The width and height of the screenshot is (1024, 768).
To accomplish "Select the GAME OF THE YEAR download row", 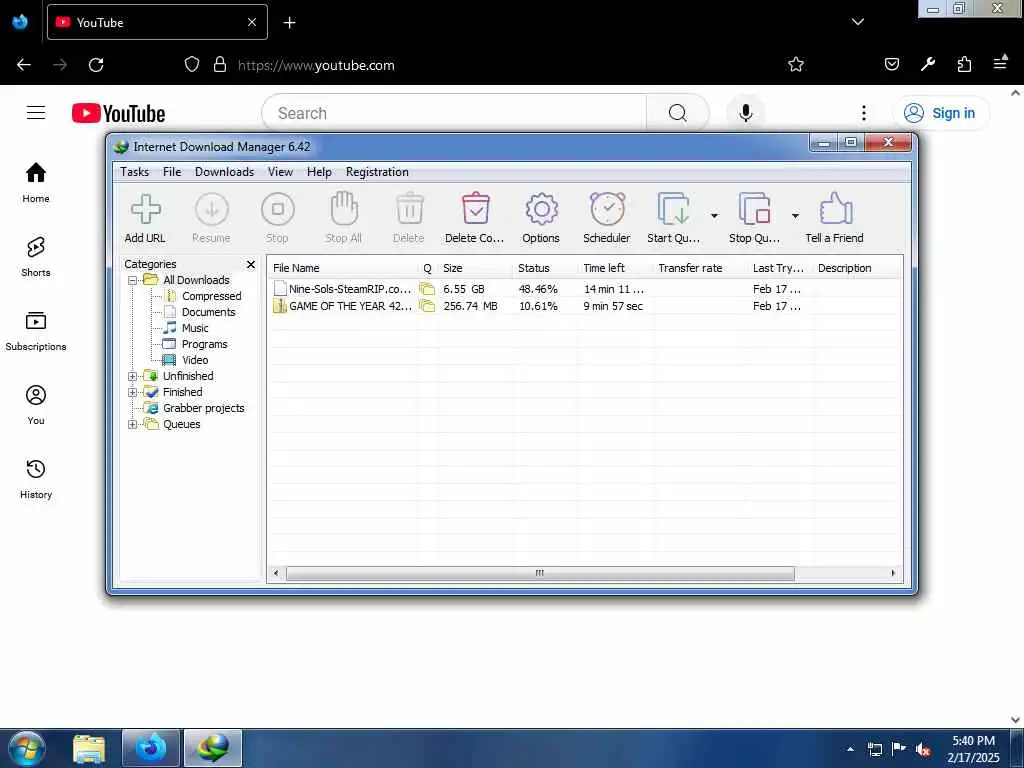I will pos(584,306).
